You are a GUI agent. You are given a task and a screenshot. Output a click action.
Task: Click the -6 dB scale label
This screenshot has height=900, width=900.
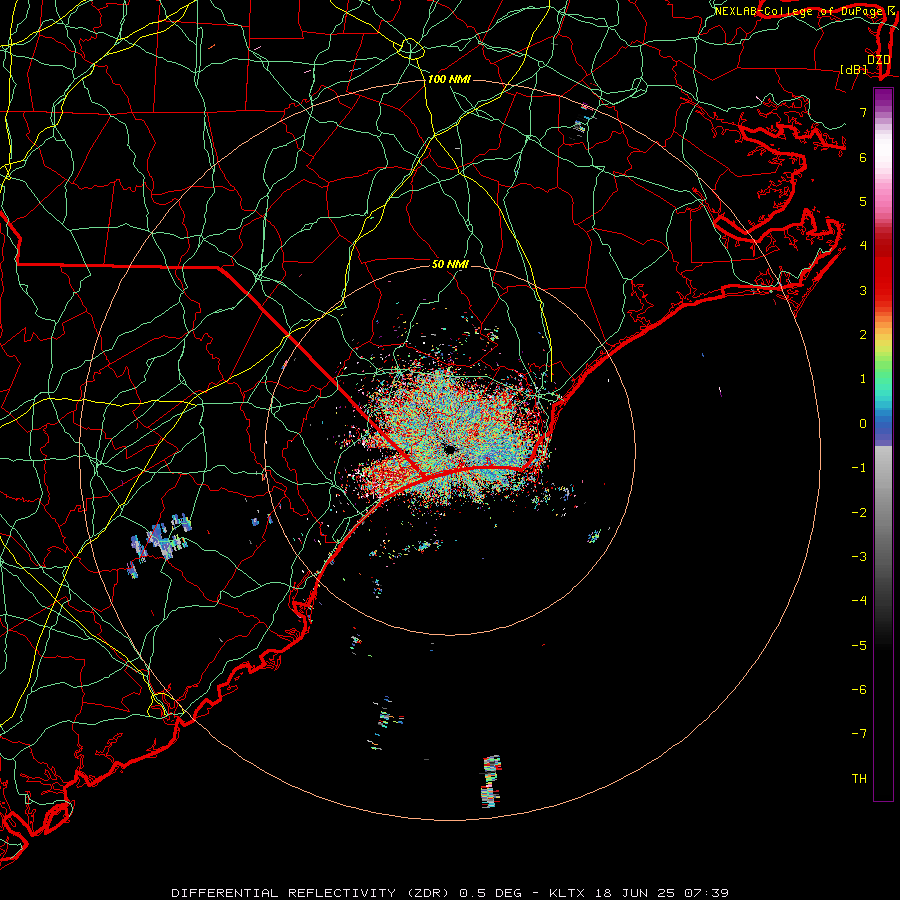point(859,690)
